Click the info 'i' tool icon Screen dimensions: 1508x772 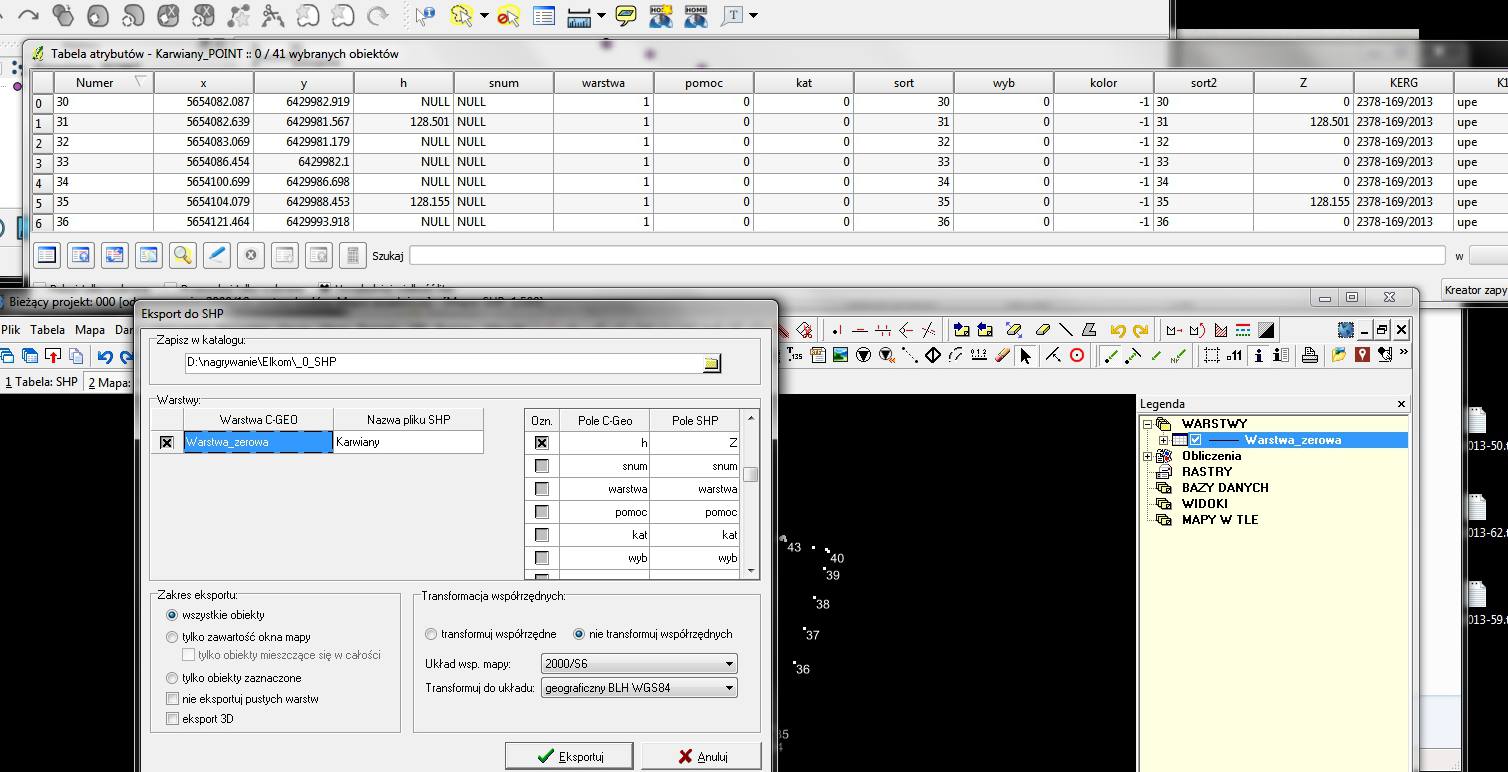pos(1258,355)
